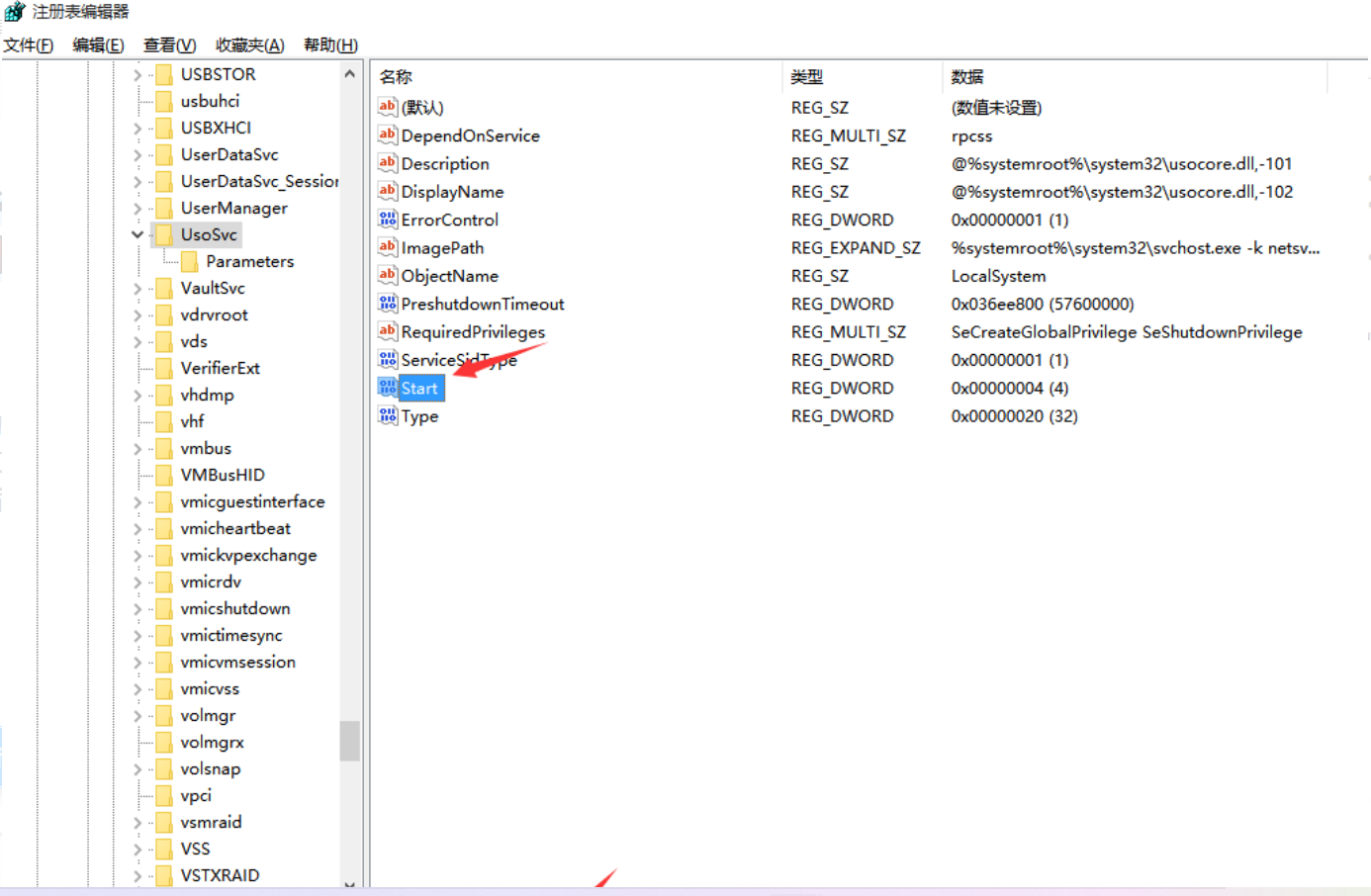Select the VerifierExt key in tree
Screen dimensions: 1371x896
coord(220,368)
